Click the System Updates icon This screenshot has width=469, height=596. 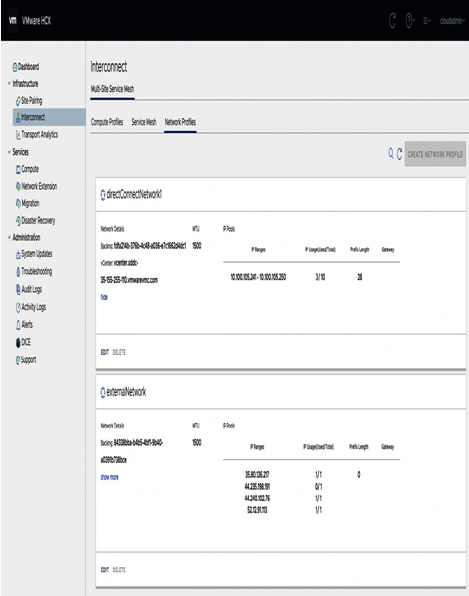coord(18,254)
